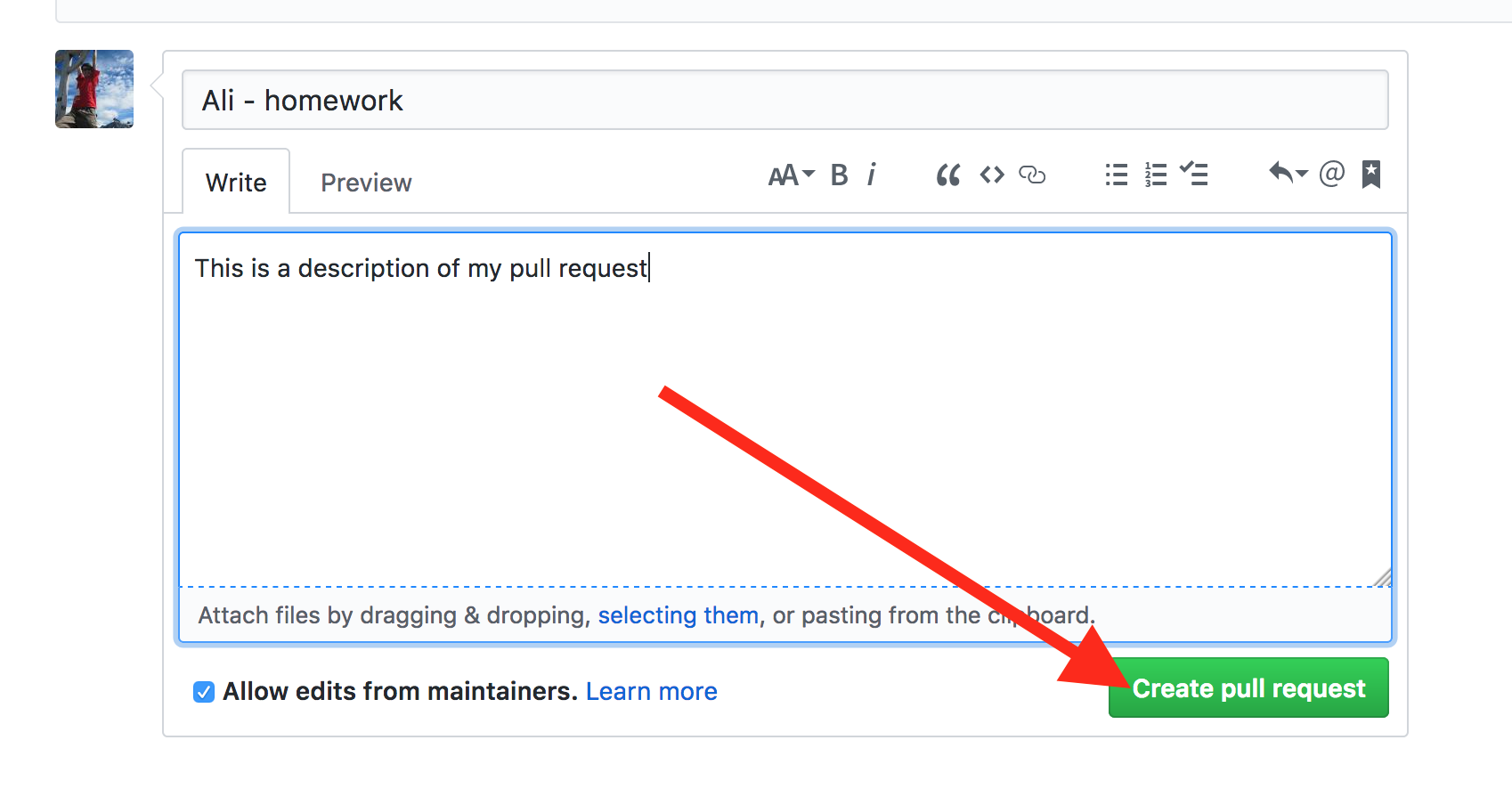
Task: Add a link with the chain icon
Action: 1032,175
